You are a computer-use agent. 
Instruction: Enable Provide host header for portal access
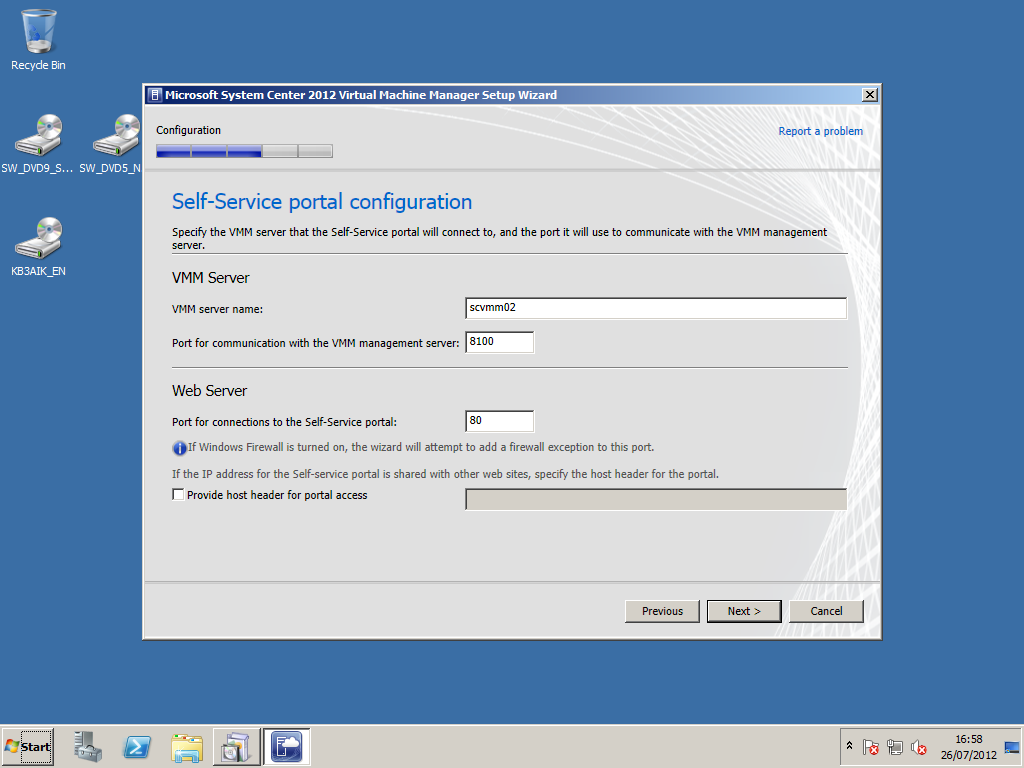point(178,494)
